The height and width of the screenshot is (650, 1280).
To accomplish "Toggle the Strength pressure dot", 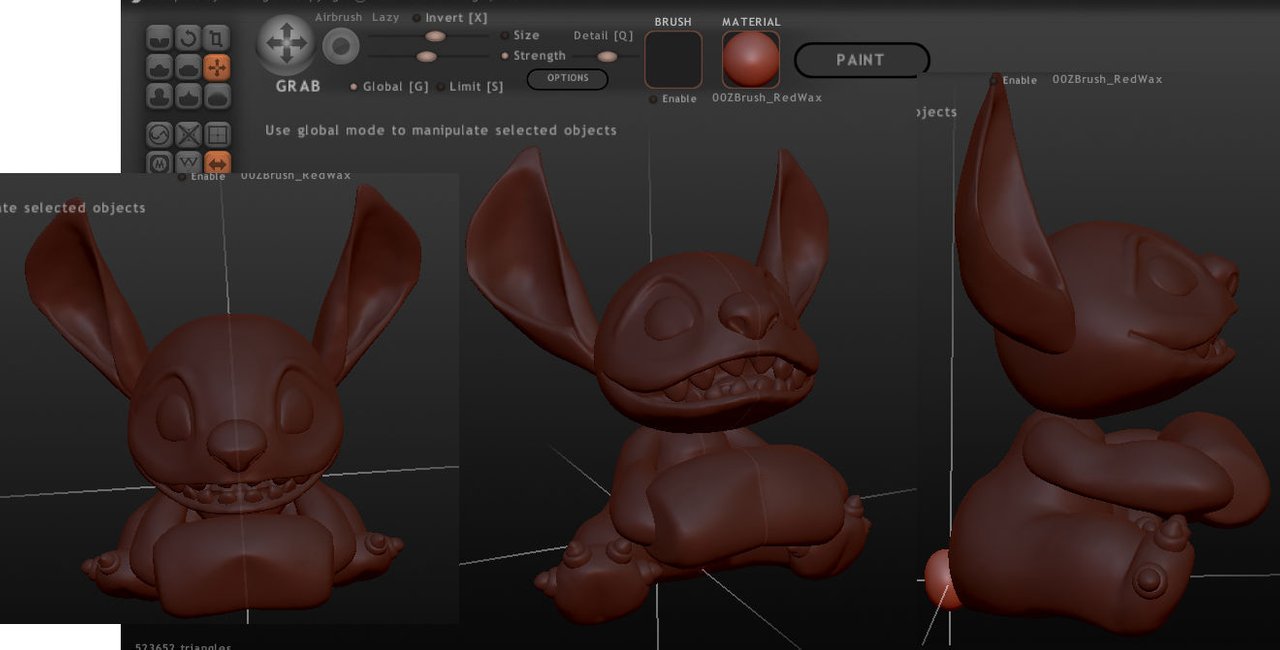I will click(x=505, y=56).
